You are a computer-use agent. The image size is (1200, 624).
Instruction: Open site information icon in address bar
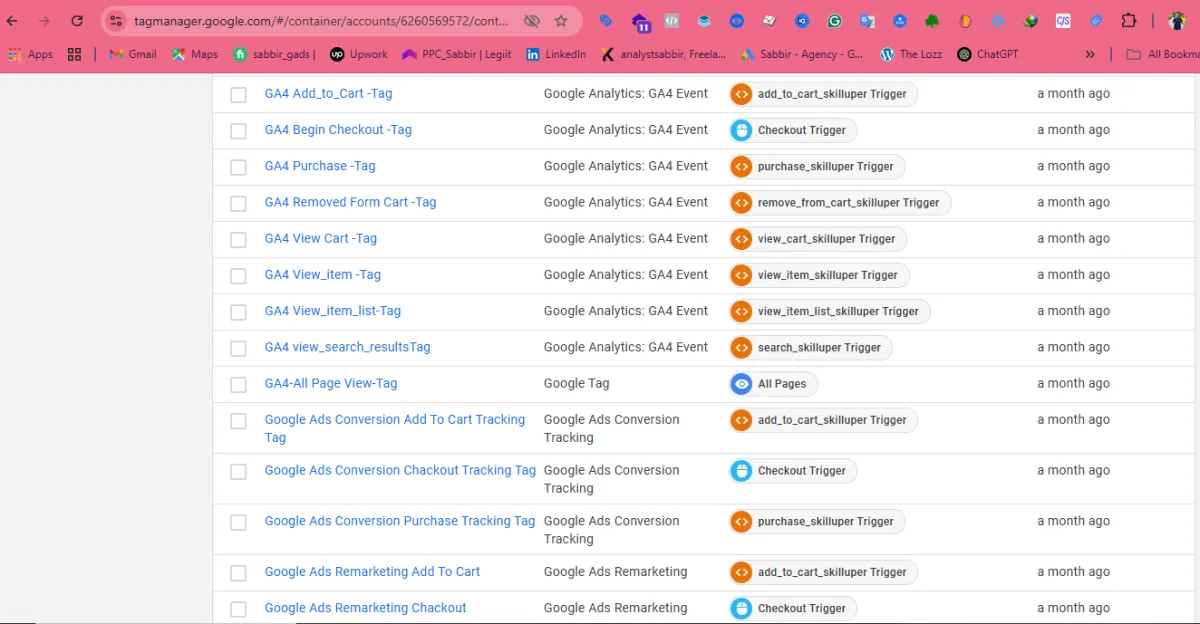116,20
